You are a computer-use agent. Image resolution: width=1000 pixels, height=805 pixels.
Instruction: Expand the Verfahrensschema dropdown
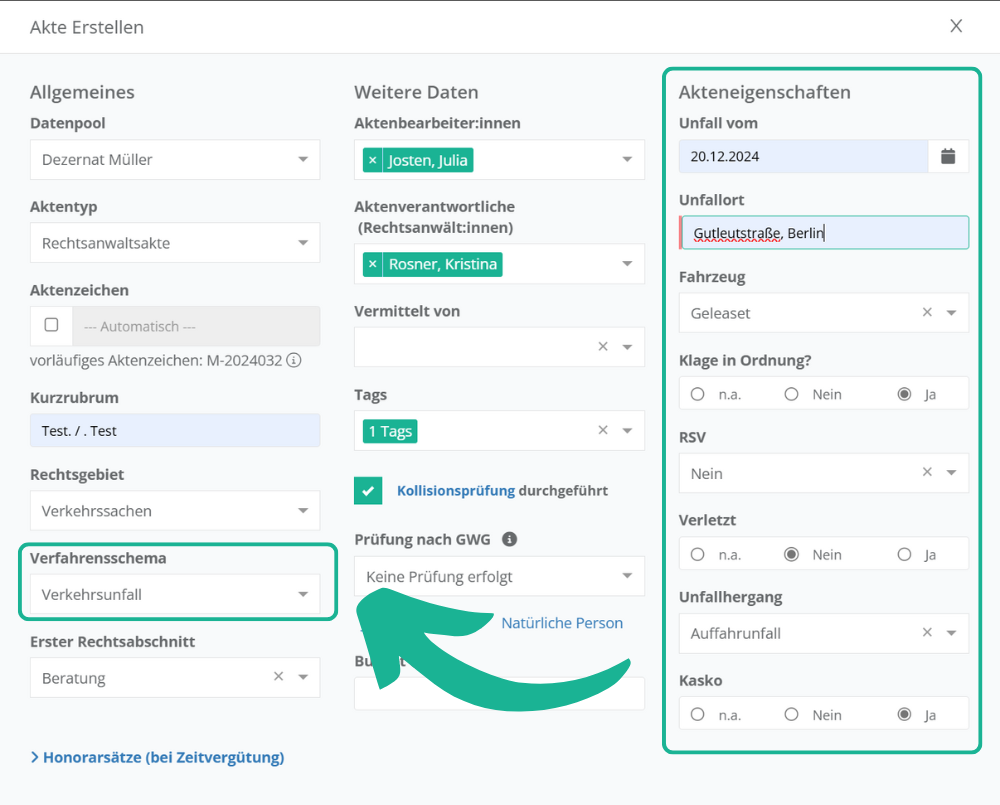(303, 595)
